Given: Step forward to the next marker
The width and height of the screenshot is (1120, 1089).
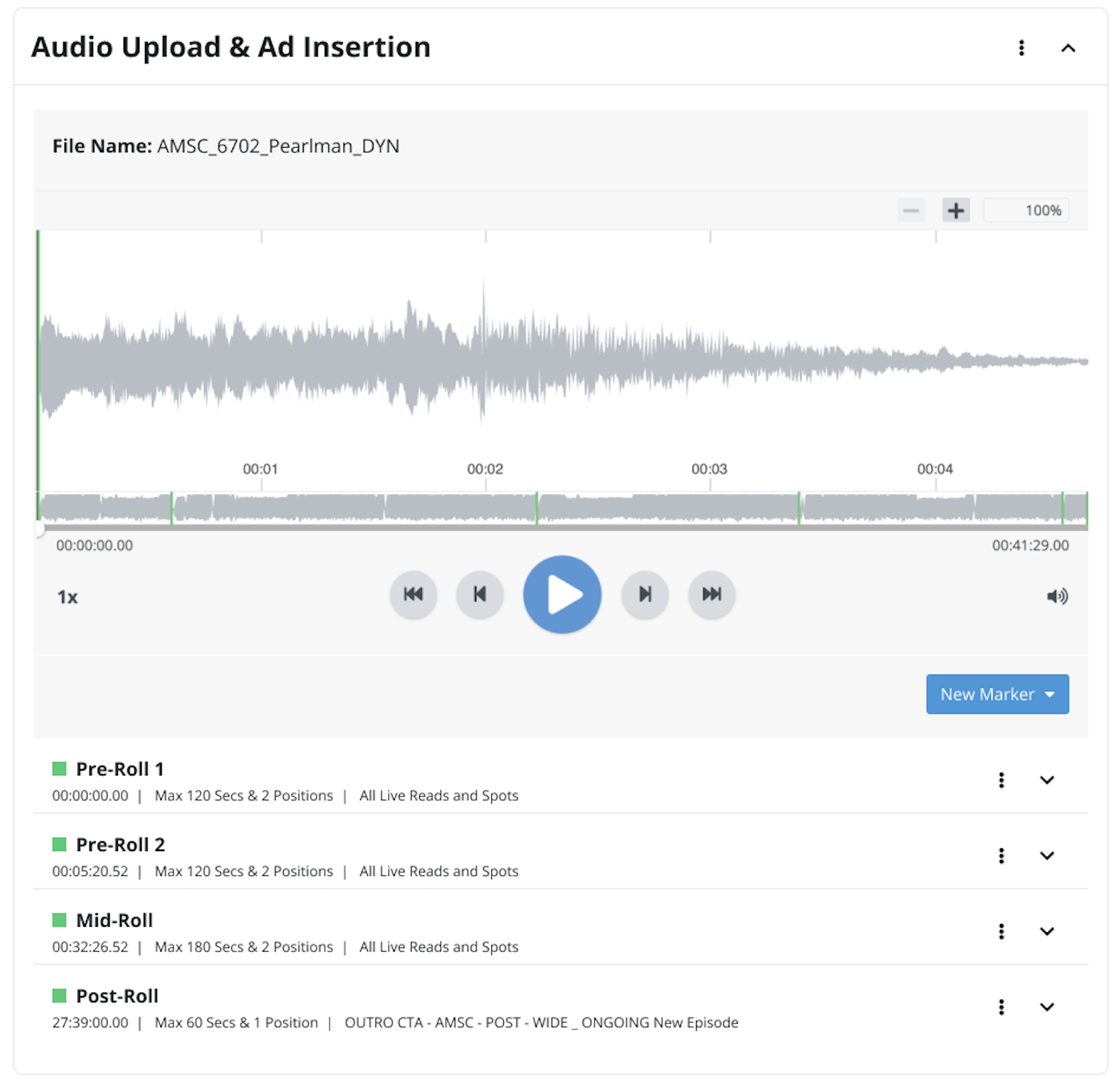Looking at the screenshot, I should coord(645,594).
